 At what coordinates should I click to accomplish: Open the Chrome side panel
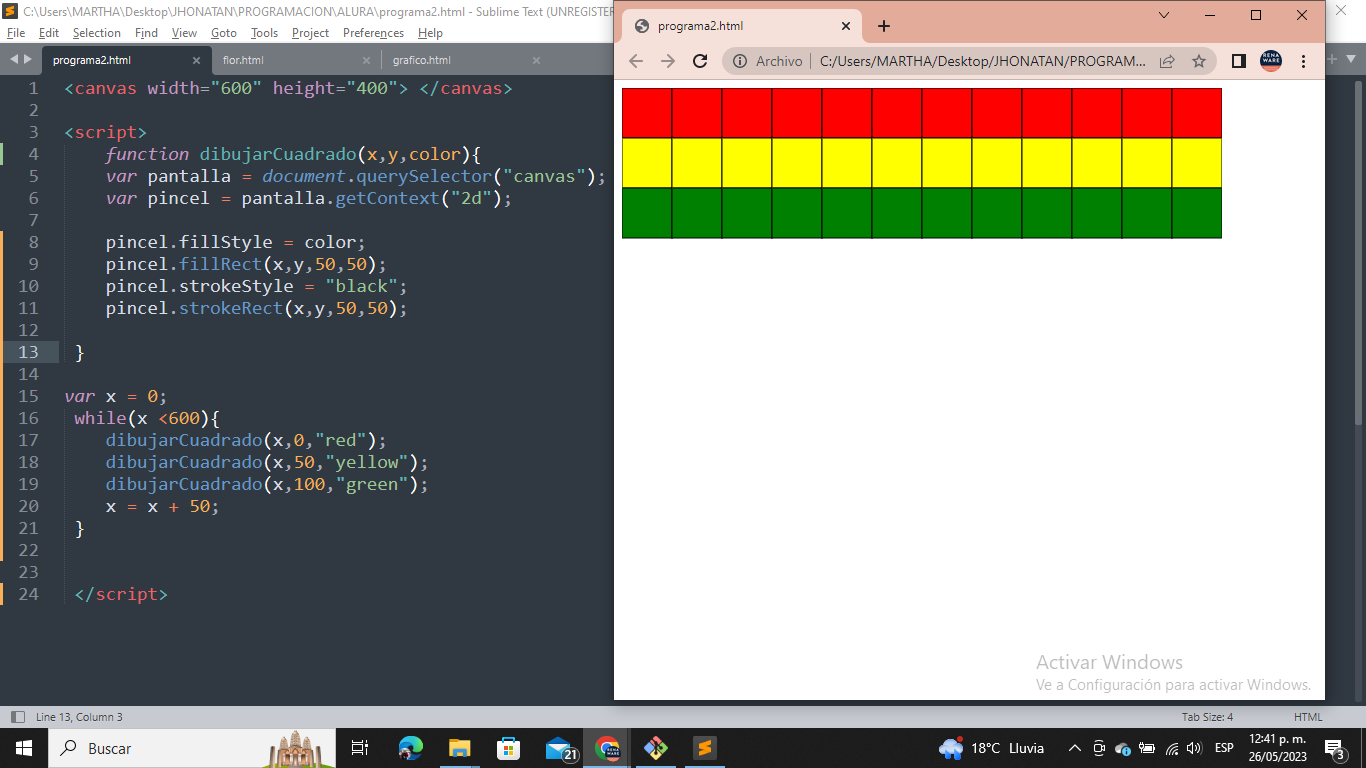(x=1238, y=61)
